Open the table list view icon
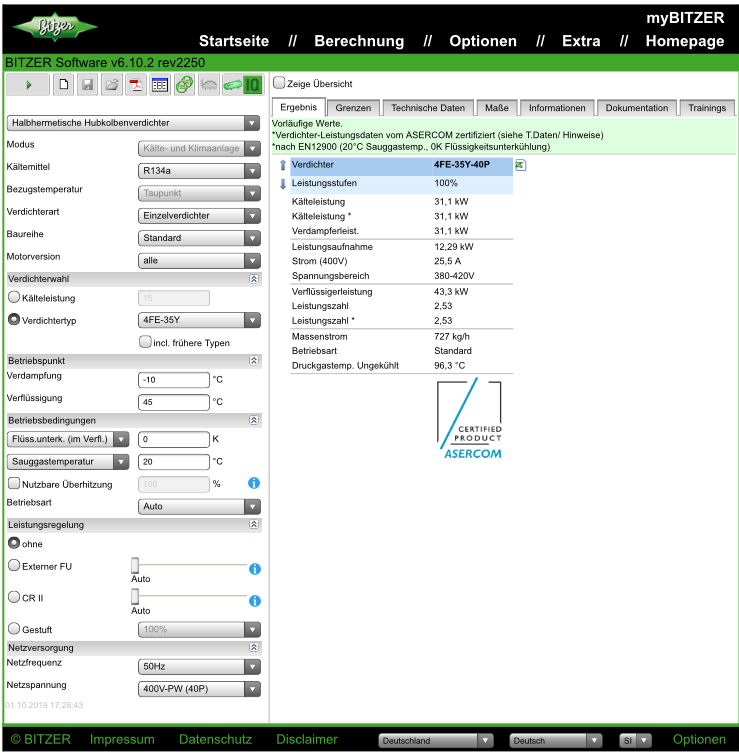Viewport: 739px width, 753px height. click(160, 85)
